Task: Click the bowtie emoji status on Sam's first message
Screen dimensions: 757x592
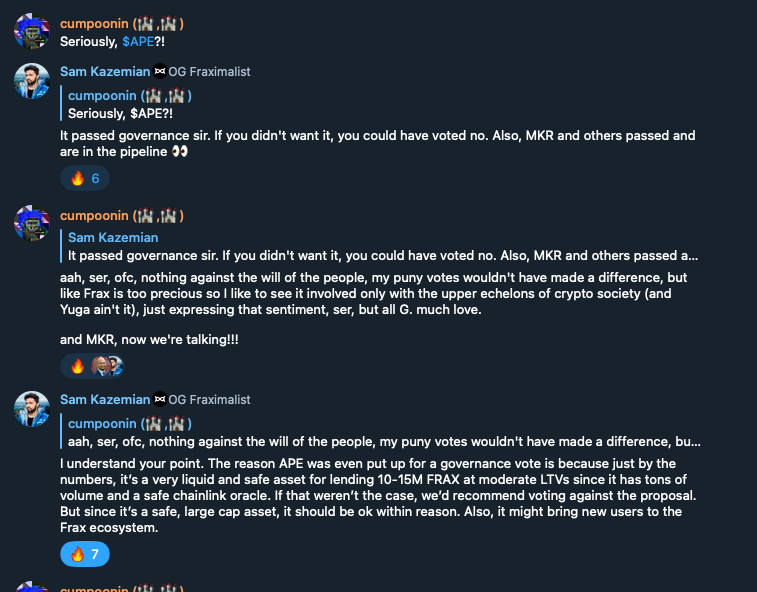Action: click(159, 71)
